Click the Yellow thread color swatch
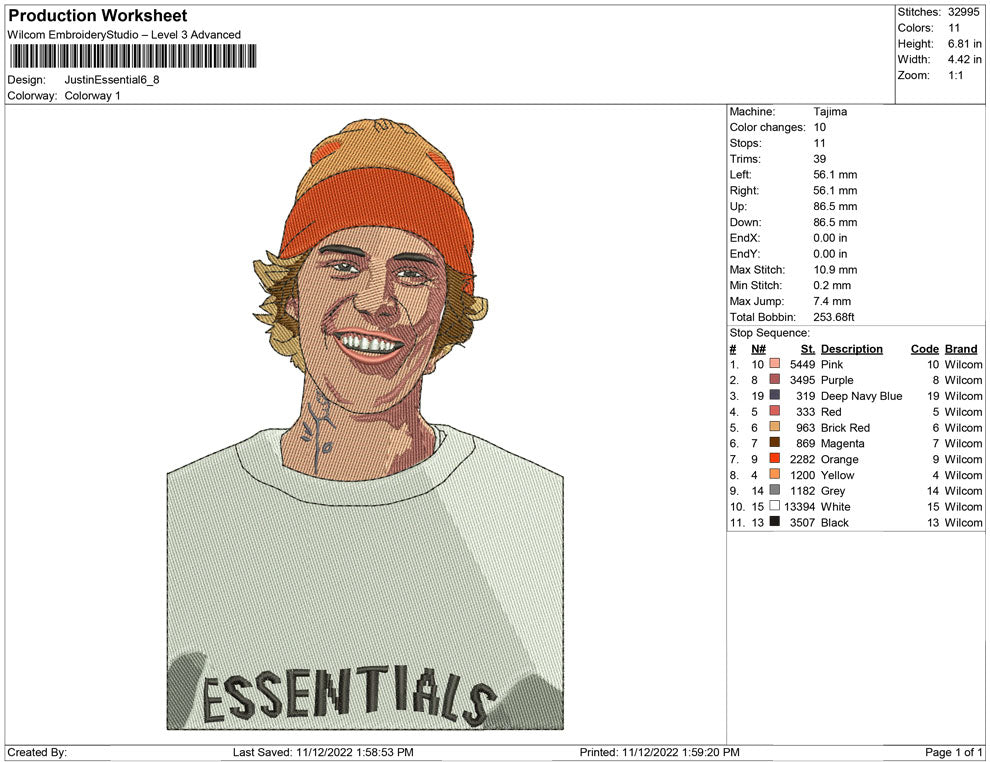Viewport: 990px width, 762px height. click(x=775, y=474)
